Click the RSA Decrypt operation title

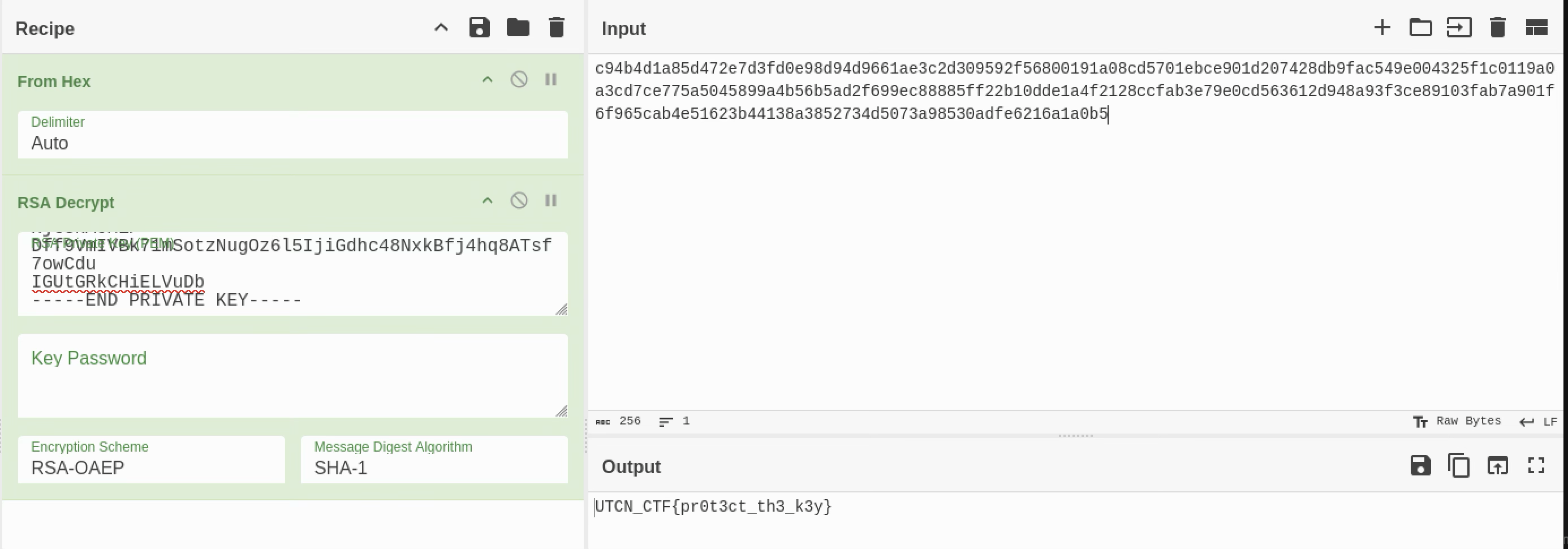pos(66,202)
